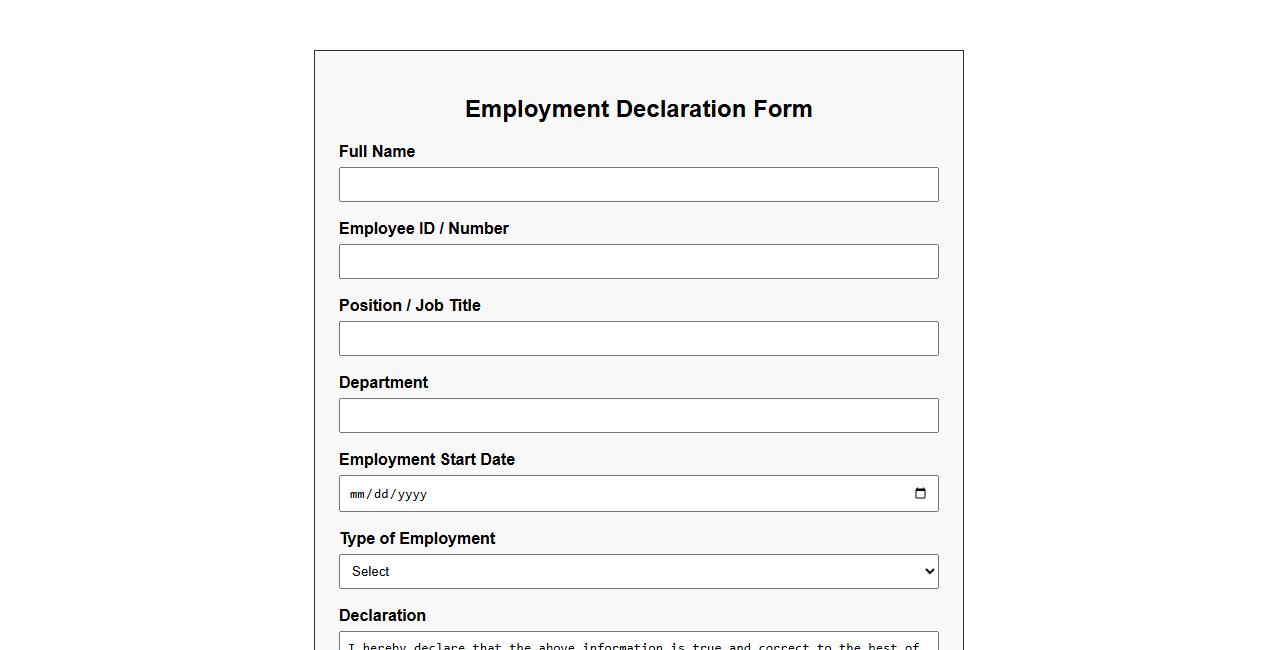Click the Position / Job Title label

tap(410, 305)
